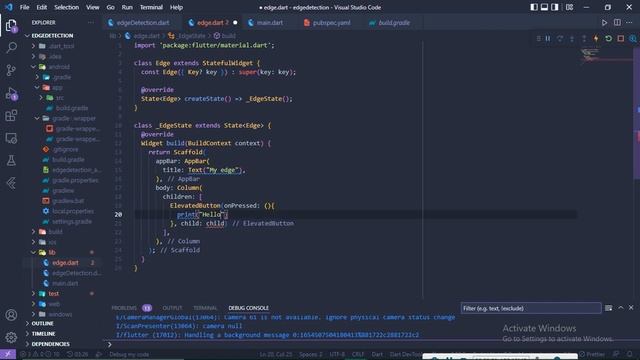
Task: Maximize the panel with chevron up
Action: 620,308
